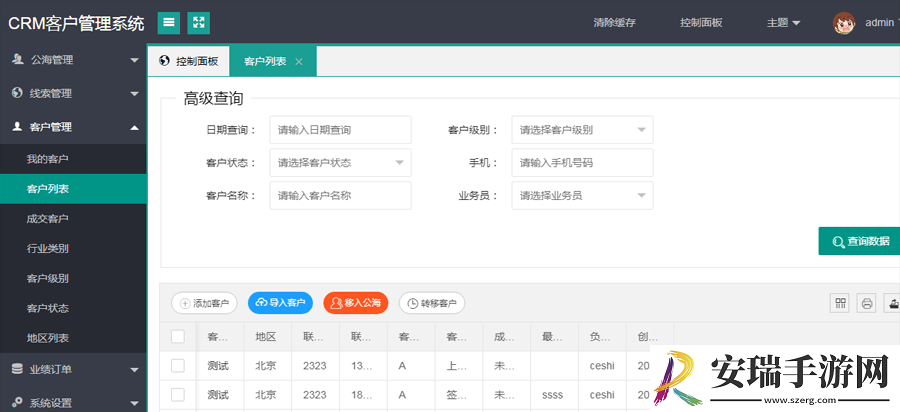Image resolution: width=900 pixels, height=412 pixels.
Task: Expand the 线索管理 menu arrow
Action: click(134, 94)
